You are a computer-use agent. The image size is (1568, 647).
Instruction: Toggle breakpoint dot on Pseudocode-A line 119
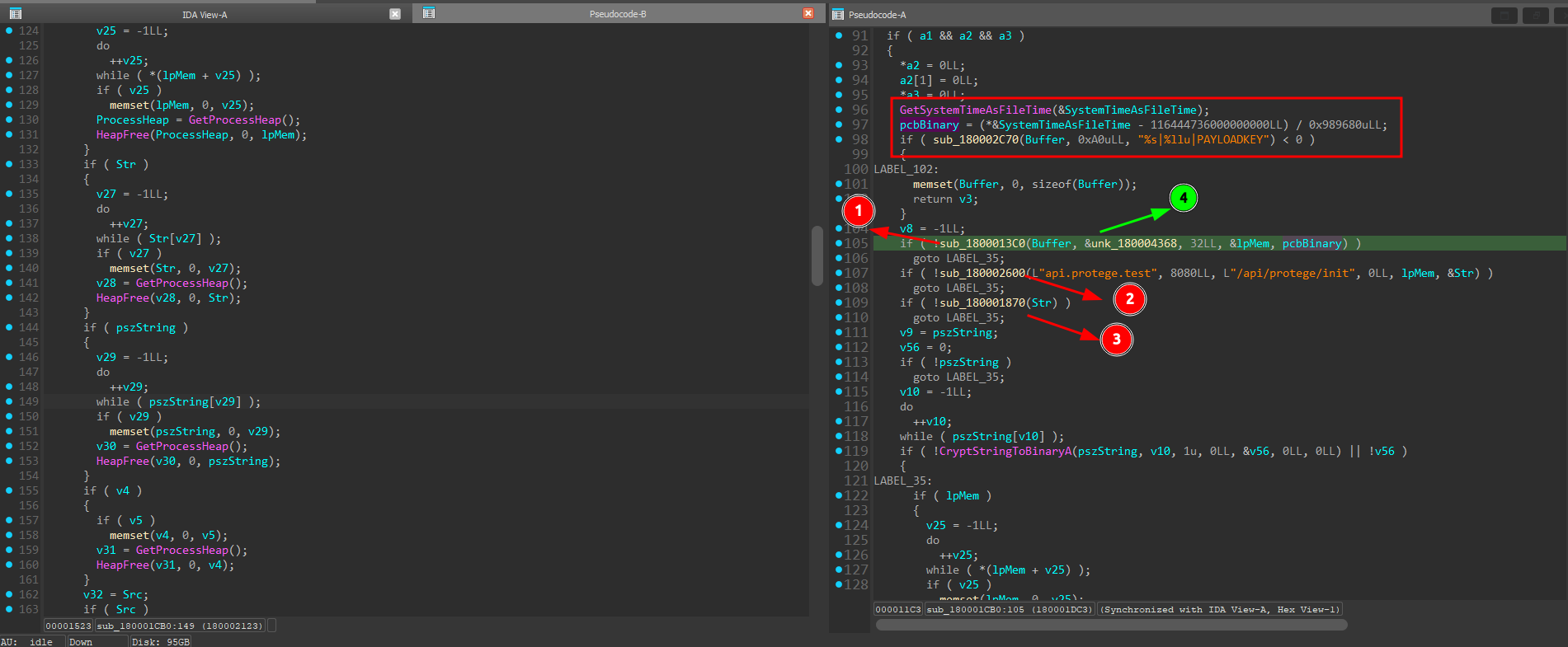pyautogui.click(x=839, y=451)
